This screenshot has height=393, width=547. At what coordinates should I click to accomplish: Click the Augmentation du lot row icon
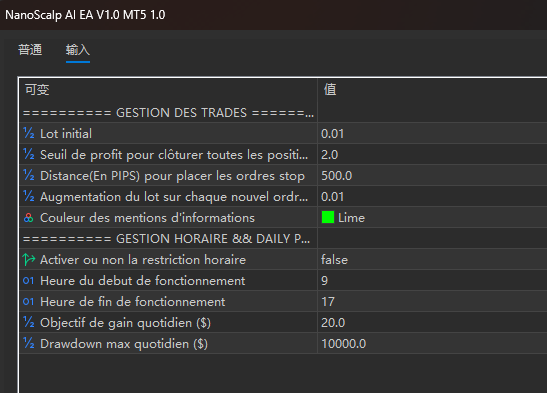(x=29, y=196)
